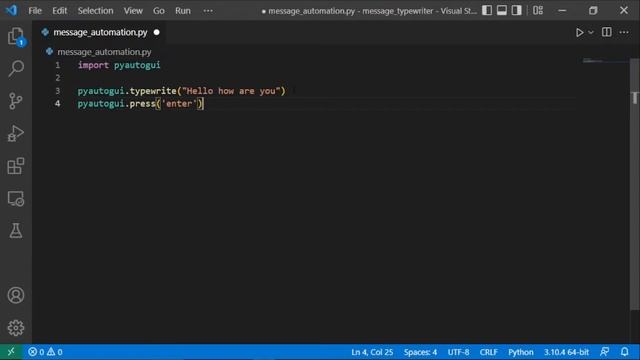Open the feedback icon in status bar
The width and height of the screenshot is (640, 360).
click(604, 352)
